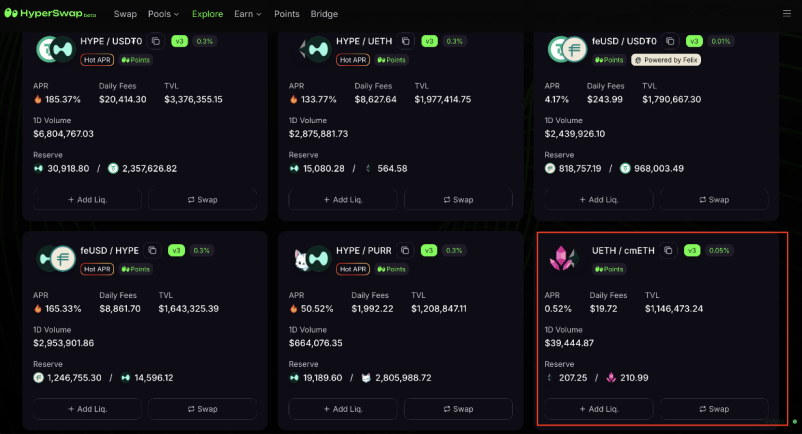Open the Bridge page

pyautogui.click(x=324, y=14)
